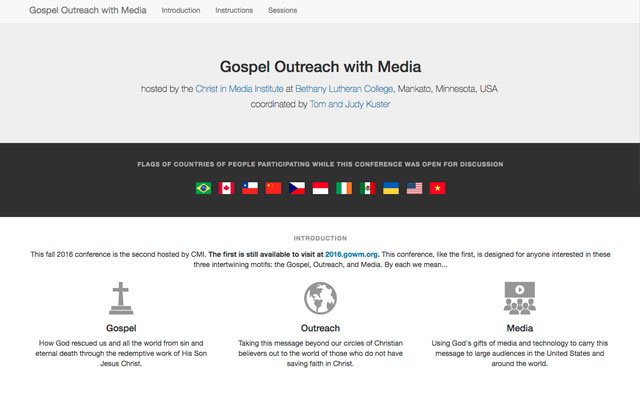
Task: Open the Instructions nav item
Action: tap(234, 11)
